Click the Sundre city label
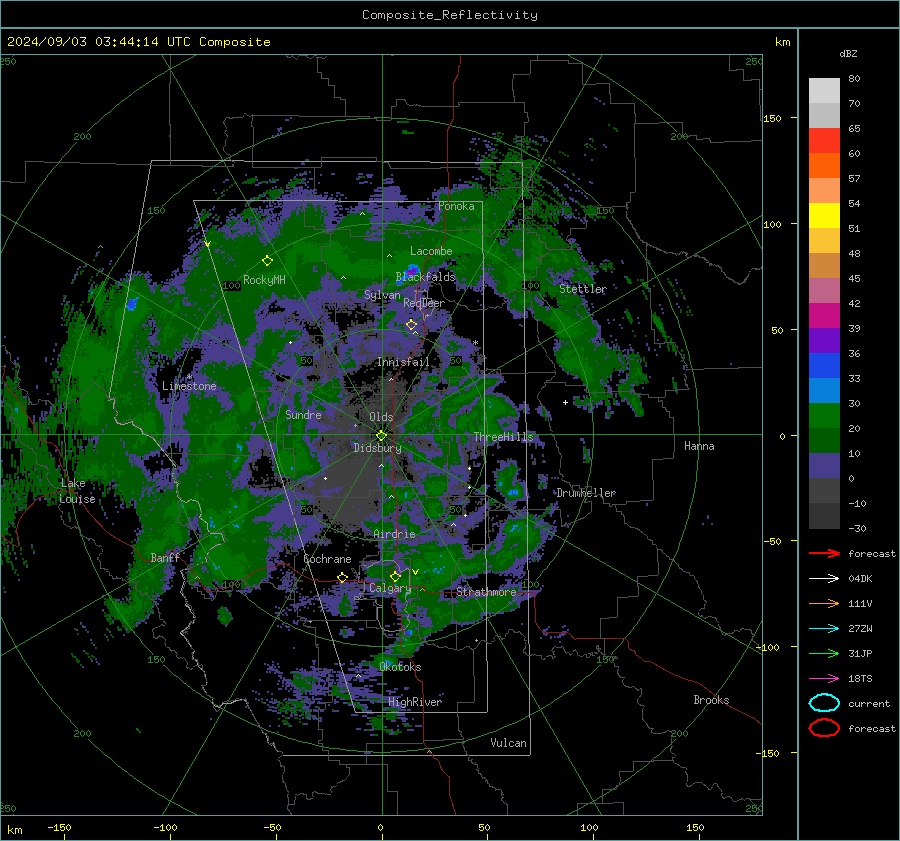This screenshot has width=900, height=841. click(303, 415)
